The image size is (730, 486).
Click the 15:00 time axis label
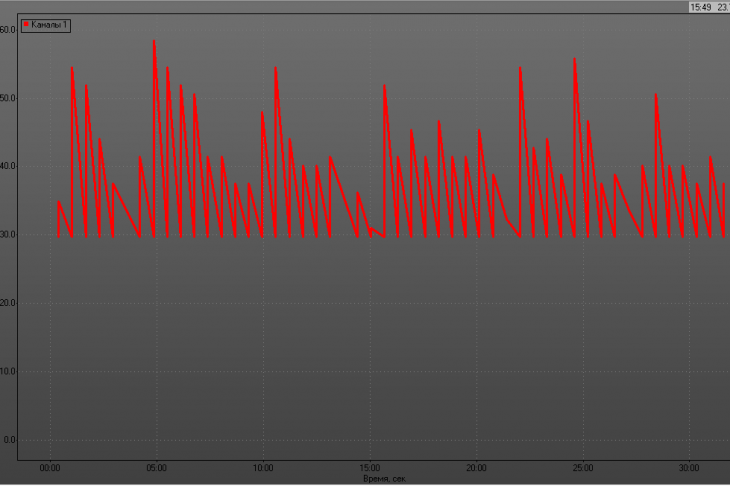[x=370, y=468]
